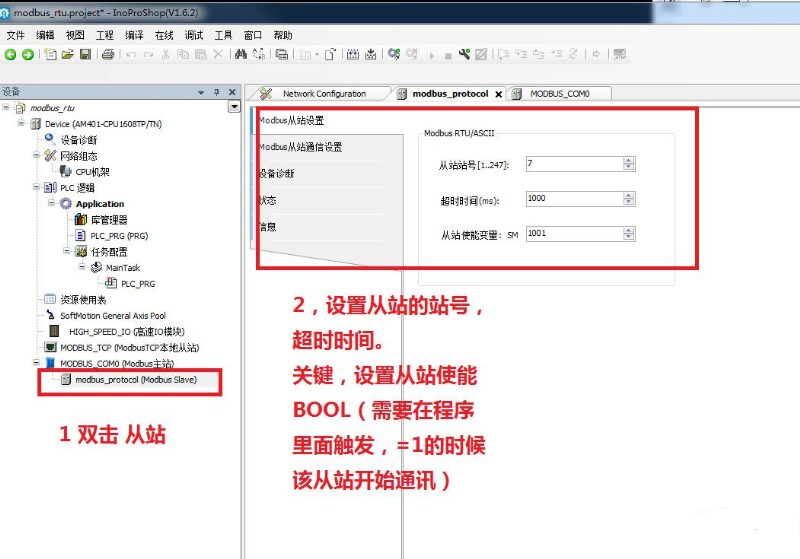Image resolution: width=800 pixels, height=559 pixels.
Task: Increase 从站使能变量 with up spinner
Action: click(629, 230)
